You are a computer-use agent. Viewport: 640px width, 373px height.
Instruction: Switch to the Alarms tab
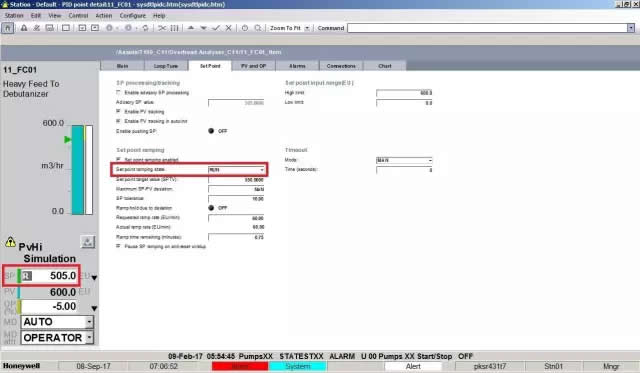coord(297,66)
